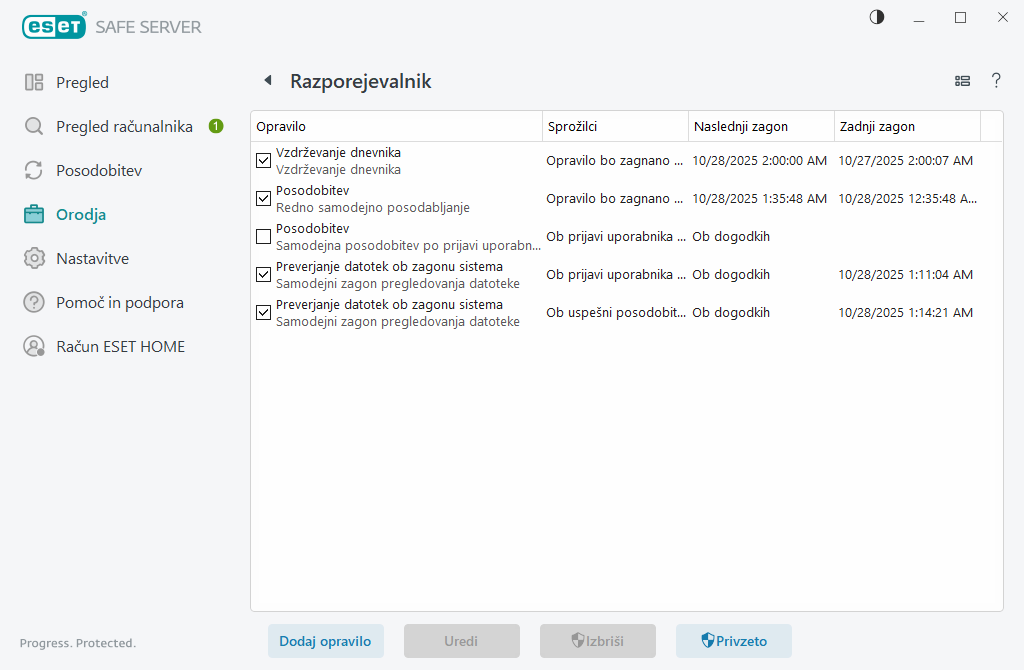Uncheck the Redno samodejno posodabljanje checkbox

click(x=264, y=199)
